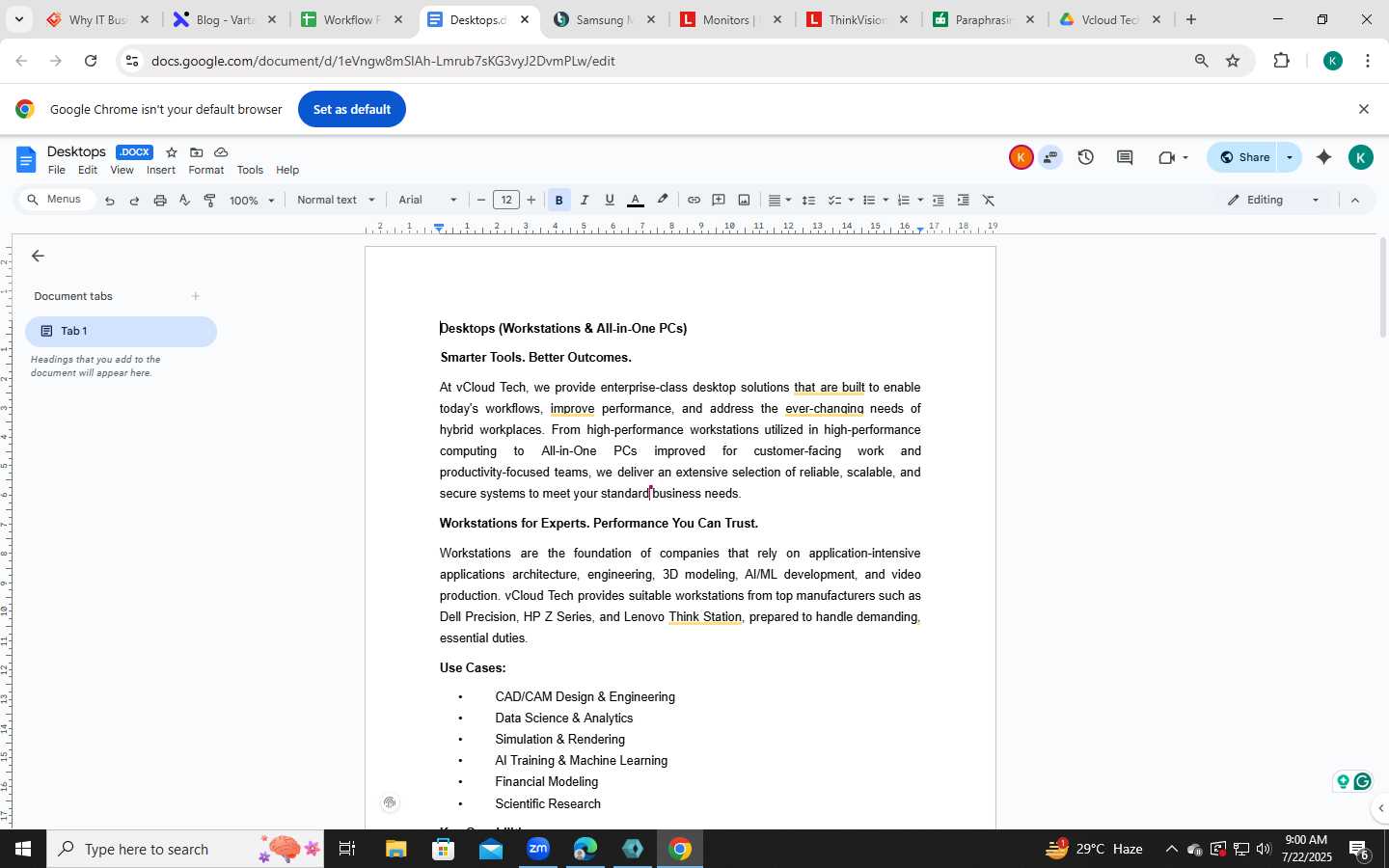Open text color picker
The width and height of the screenshot is (1389, 868).
coord(636,201)
